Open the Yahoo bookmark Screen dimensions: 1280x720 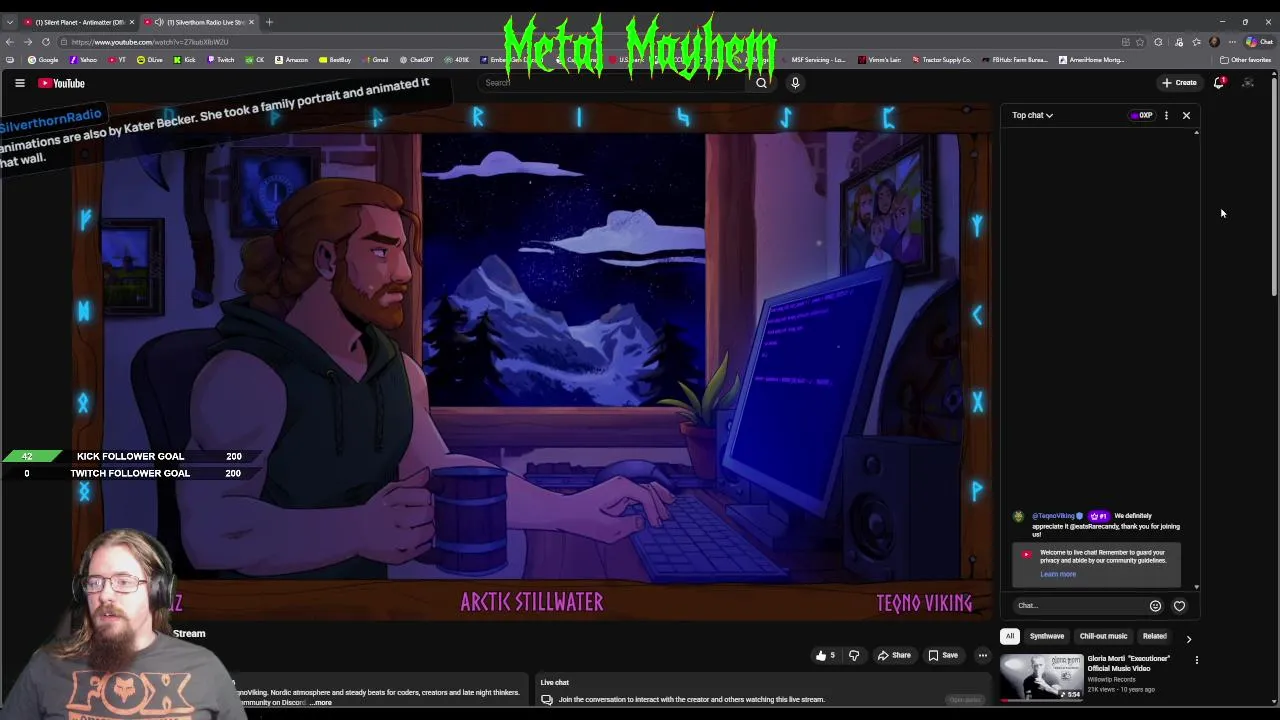(83, 60)
